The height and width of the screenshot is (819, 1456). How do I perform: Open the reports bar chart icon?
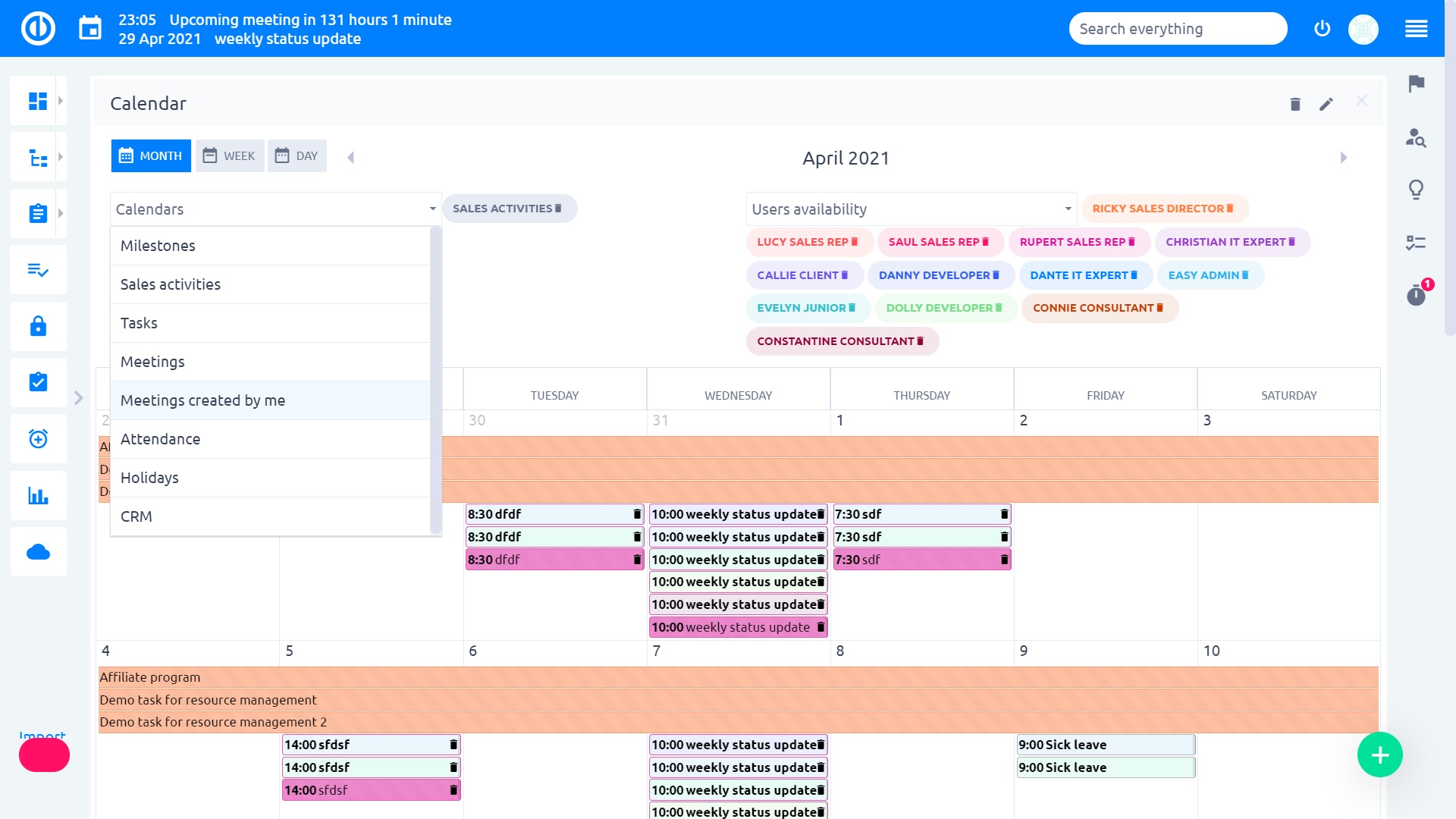pyautogui.click(x=38, y=495)
